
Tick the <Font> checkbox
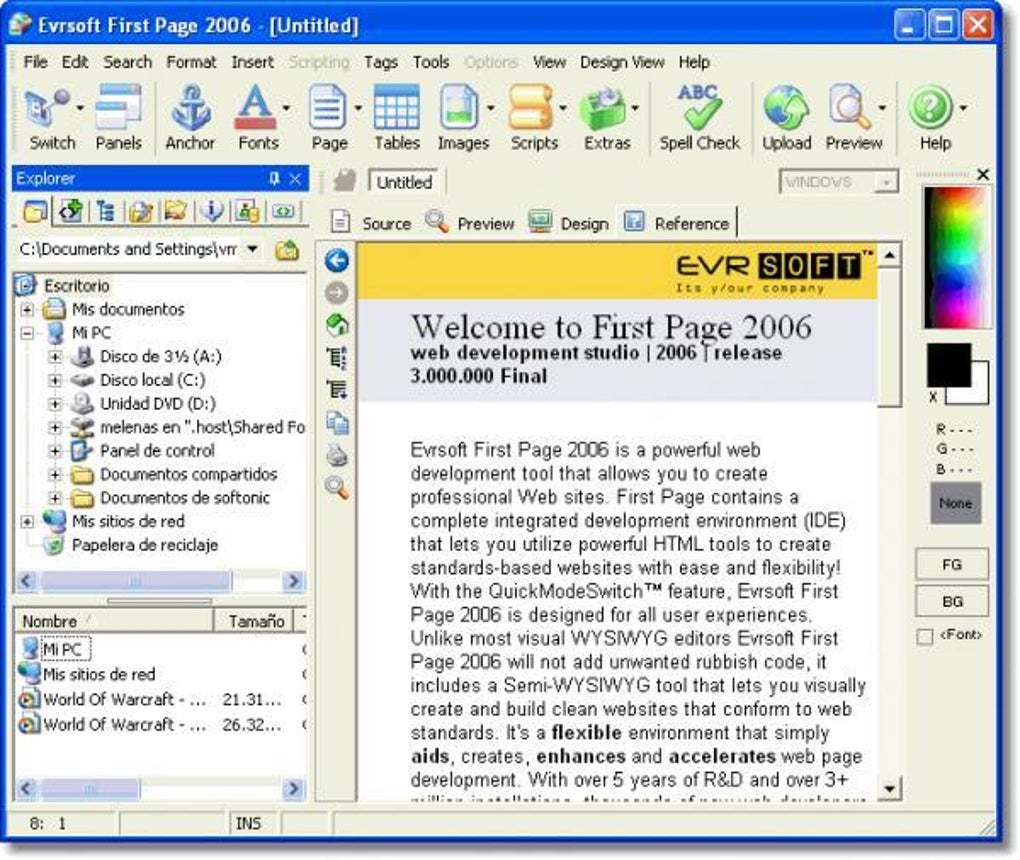point(924,637)
